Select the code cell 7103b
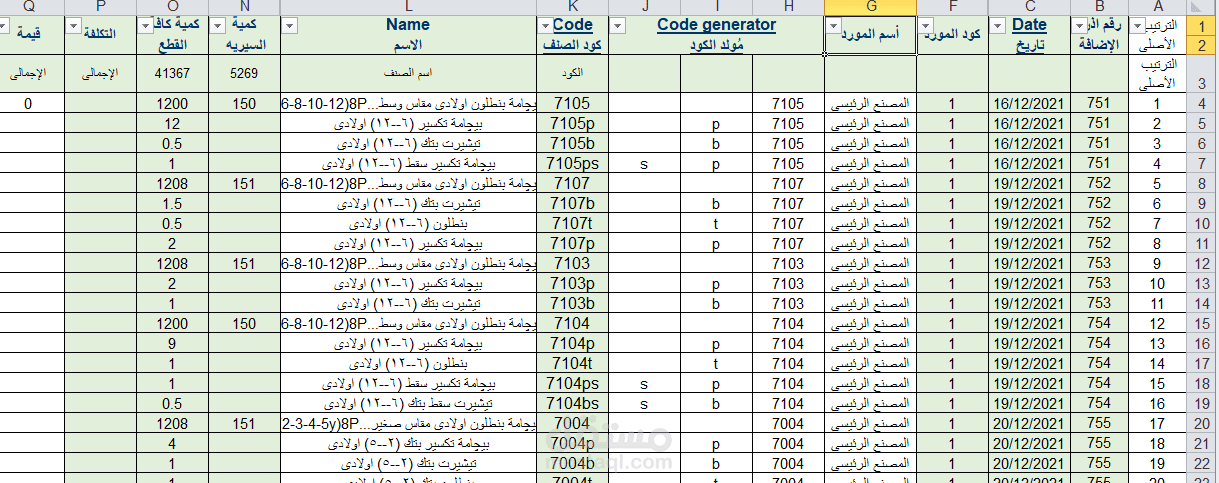Screen dimensions: 1219x483 [x=572, y=303]
